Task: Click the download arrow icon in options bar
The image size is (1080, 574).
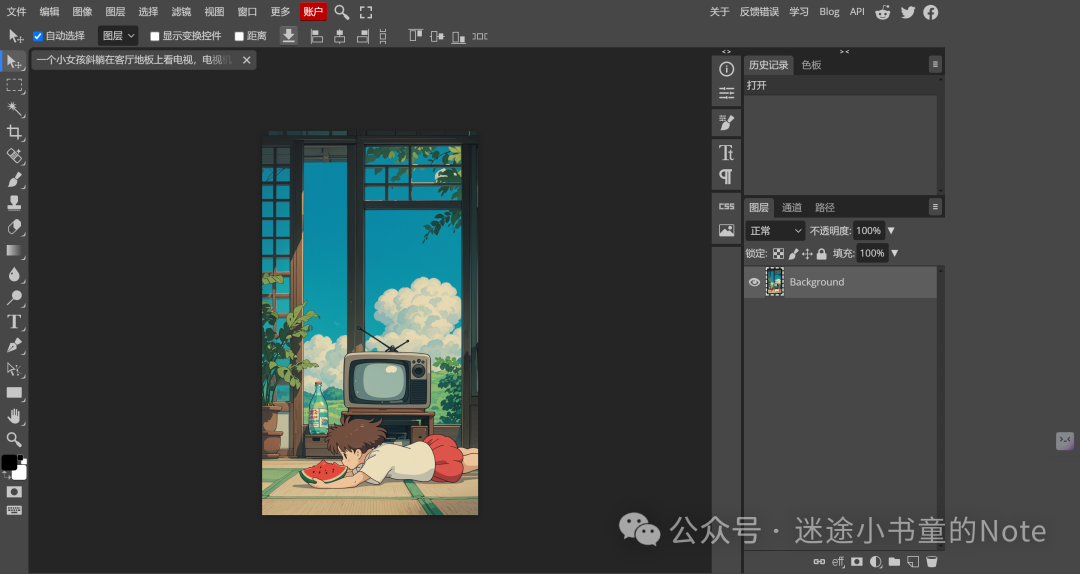Action: point(289,36)
